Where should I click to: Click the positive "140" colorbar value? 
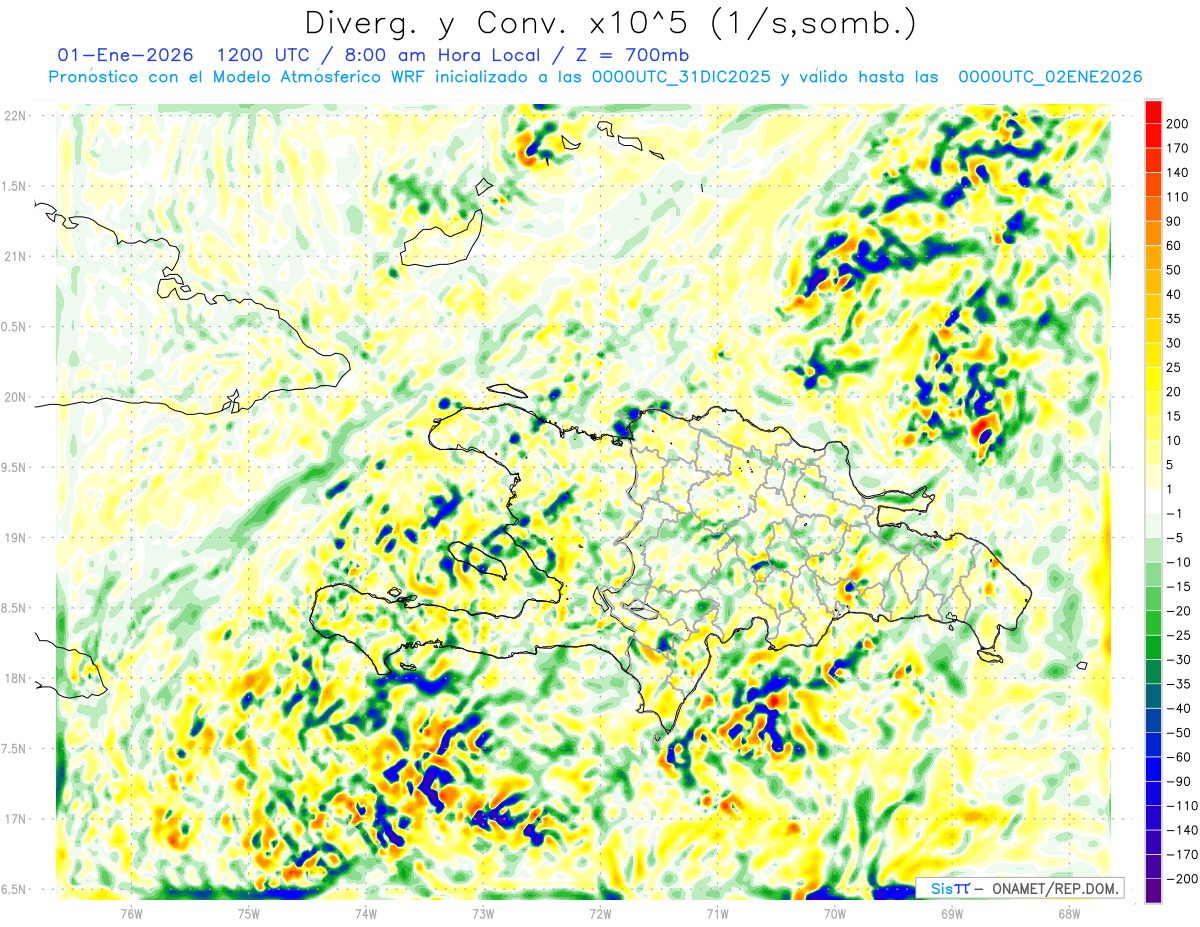[1177, 172]
